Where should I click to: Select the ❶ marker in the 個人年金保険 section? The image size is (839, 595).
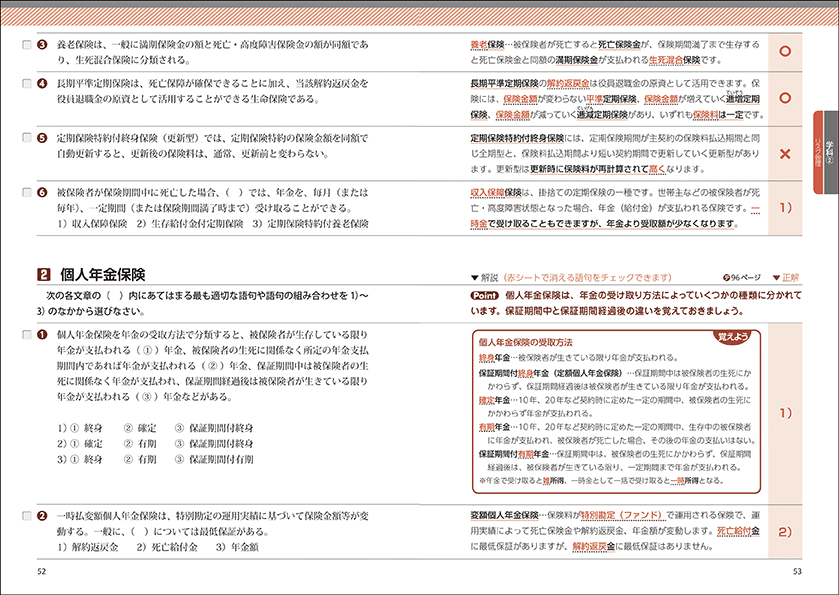pos(43,335)
